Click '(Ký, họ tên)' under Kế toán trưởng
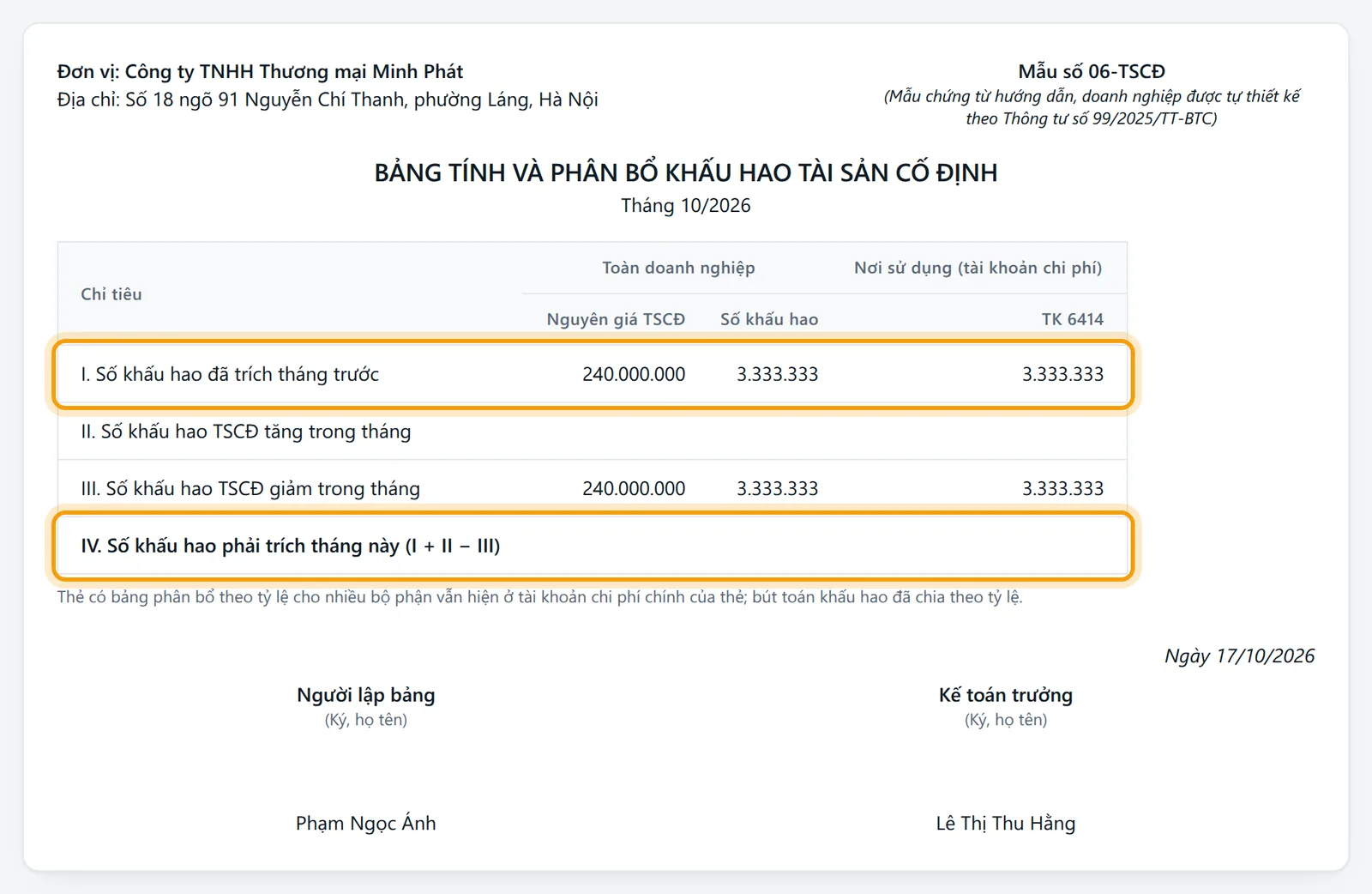The height and width of the screenshot is (894, 1372). 1006,720
